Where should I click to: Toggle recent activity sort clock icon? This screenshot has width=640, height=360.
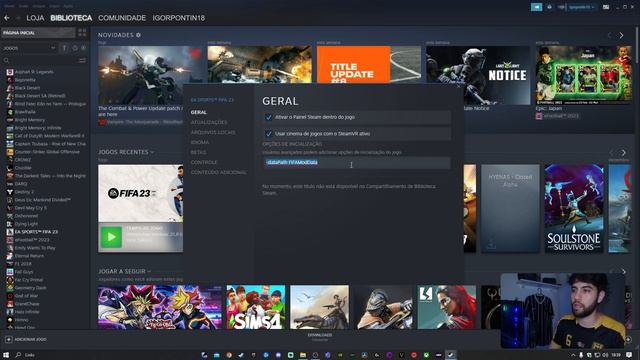(75, 48)
